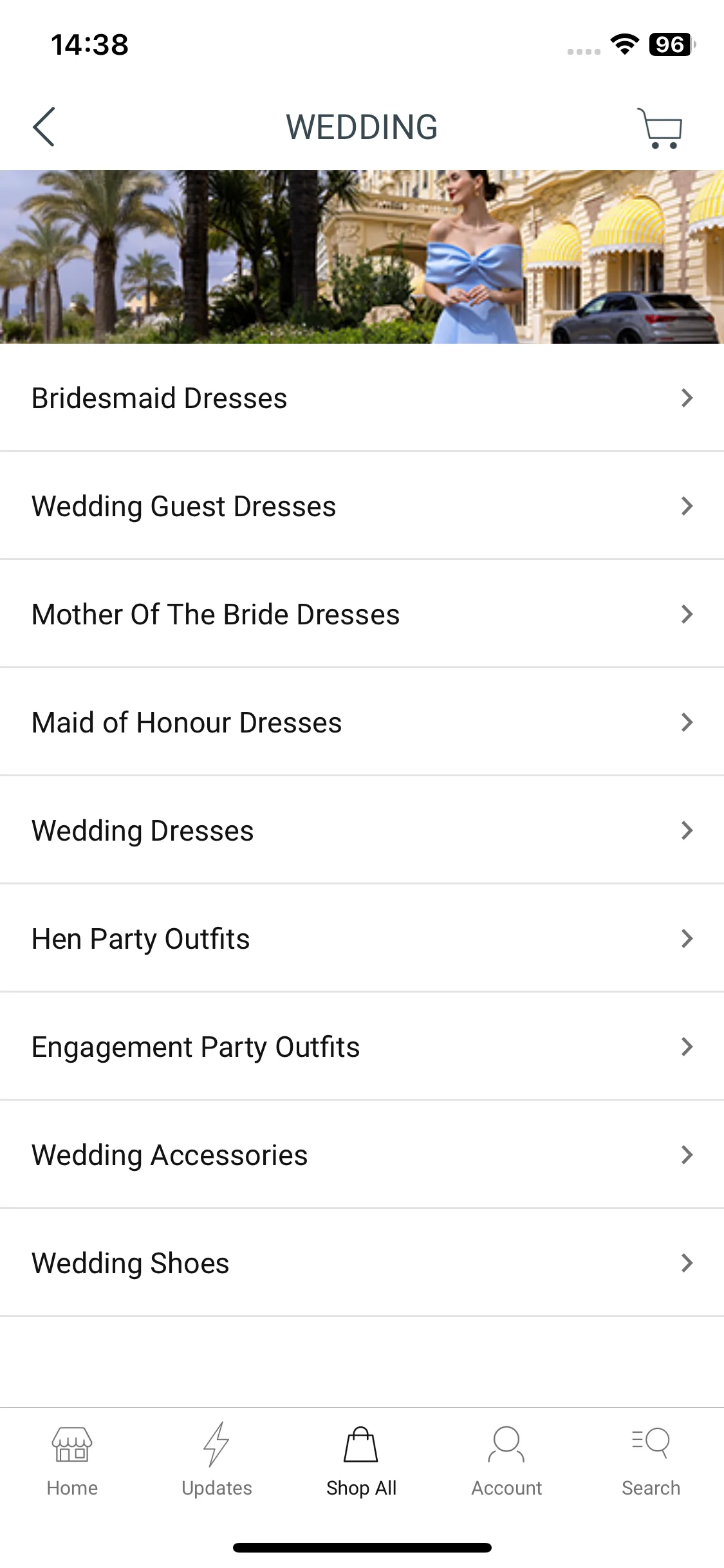Open Hen Party Outfits

362,938
